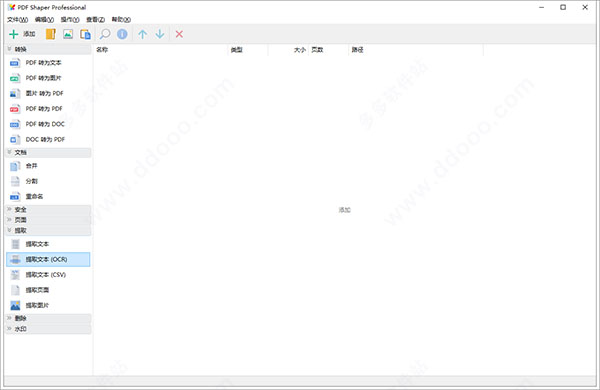600x390 pixels.
Task: Click the red X remove icon
Action: point(179,34)
